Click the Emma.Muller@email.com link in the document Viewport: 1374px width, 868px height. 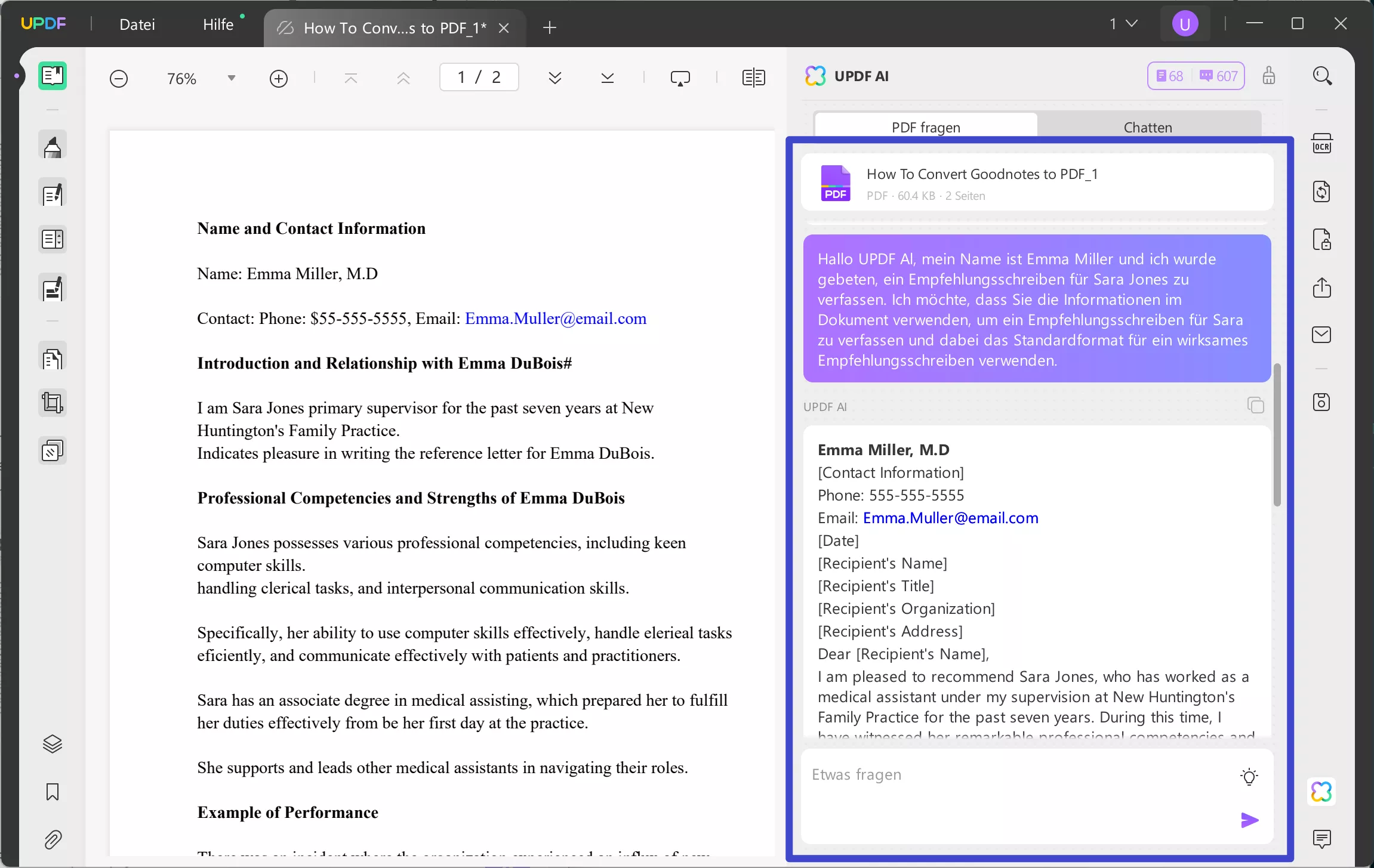(x=555, y=319)
